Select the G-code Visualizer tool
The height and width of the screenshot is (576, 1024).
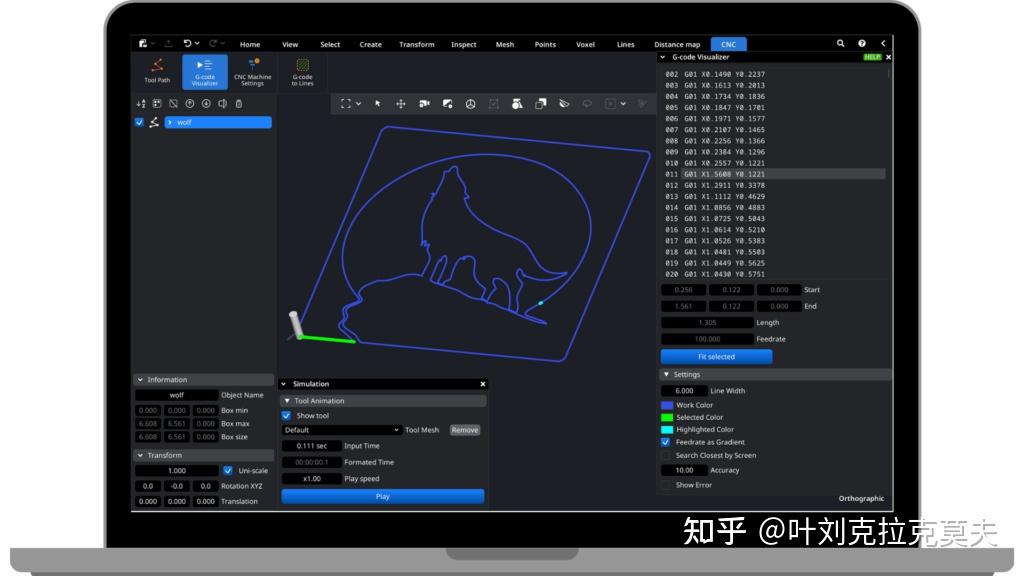pyautogui.click(x=204, y=71)
